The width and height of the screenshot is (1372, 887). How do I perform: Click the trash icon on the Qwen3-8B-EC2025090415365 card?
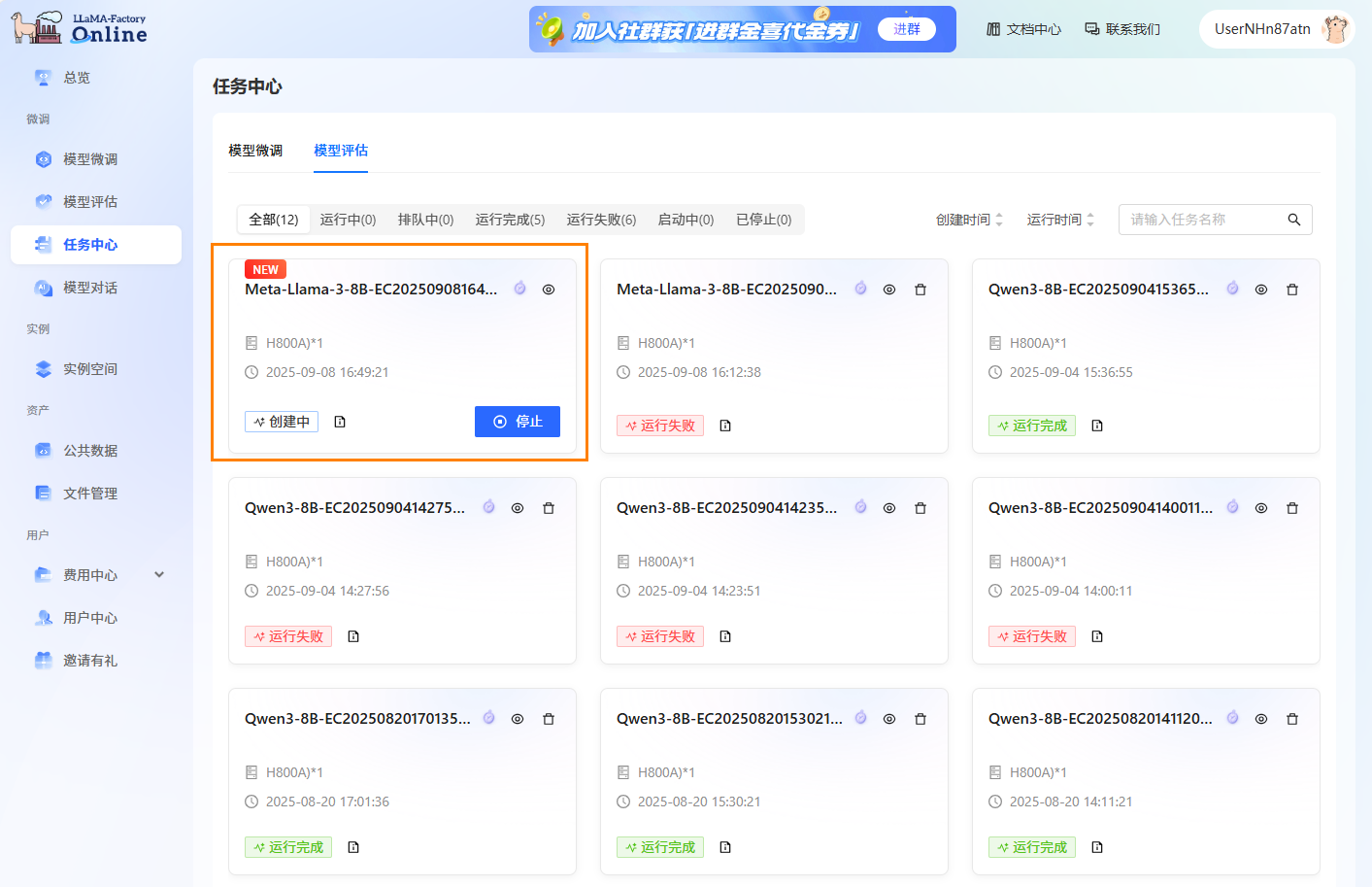pyautogui.click(x=1291, y=290)
